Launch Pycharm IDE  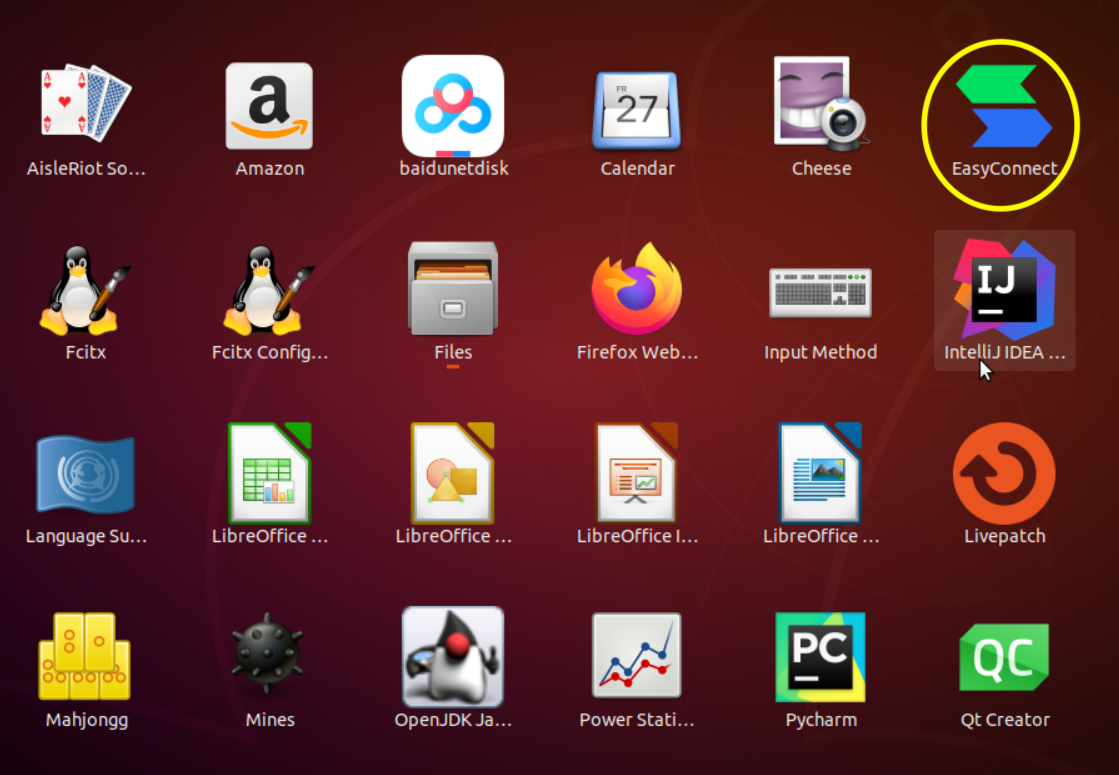click(x=821, y=657)
